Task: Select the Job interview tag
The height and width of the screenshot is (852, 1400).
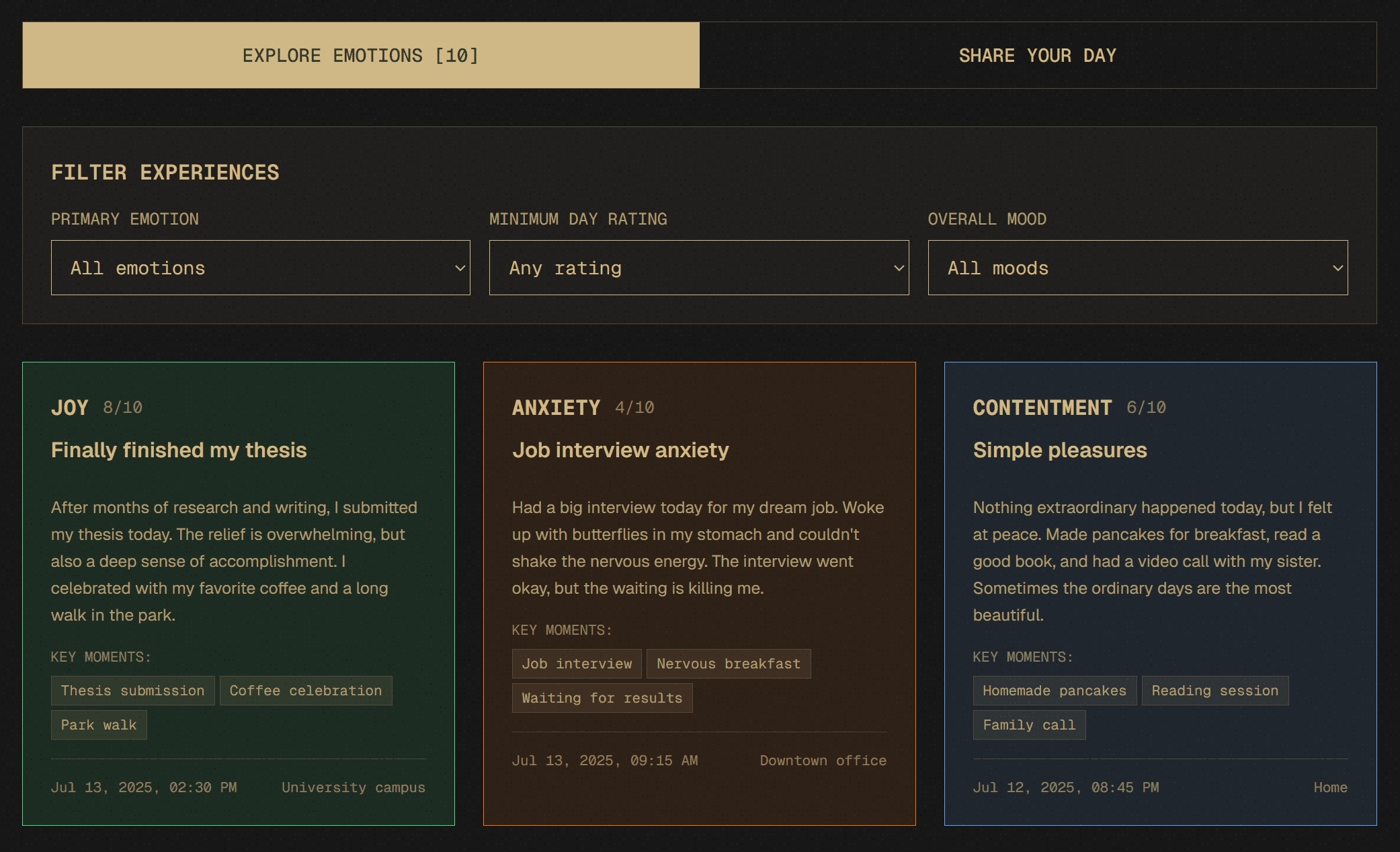Action: (577, 664)
